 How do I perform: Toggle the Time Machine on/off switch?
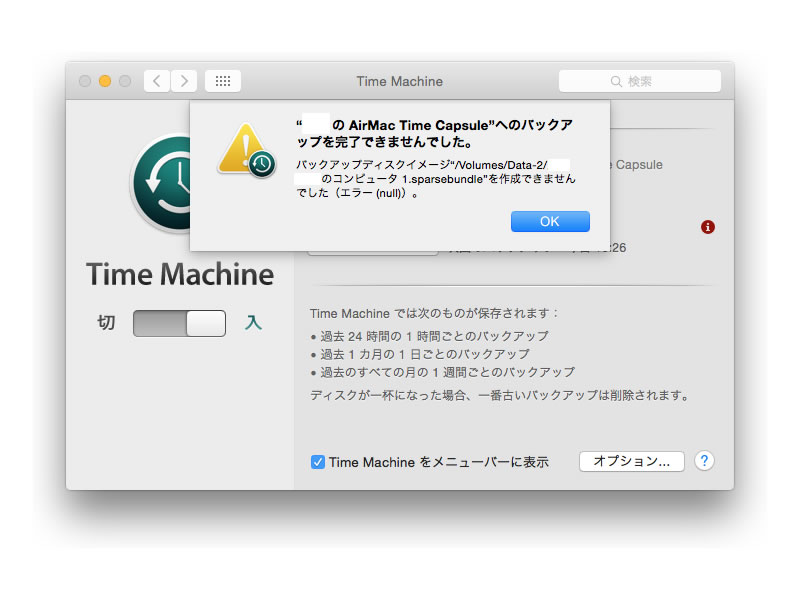pos(179,323)
